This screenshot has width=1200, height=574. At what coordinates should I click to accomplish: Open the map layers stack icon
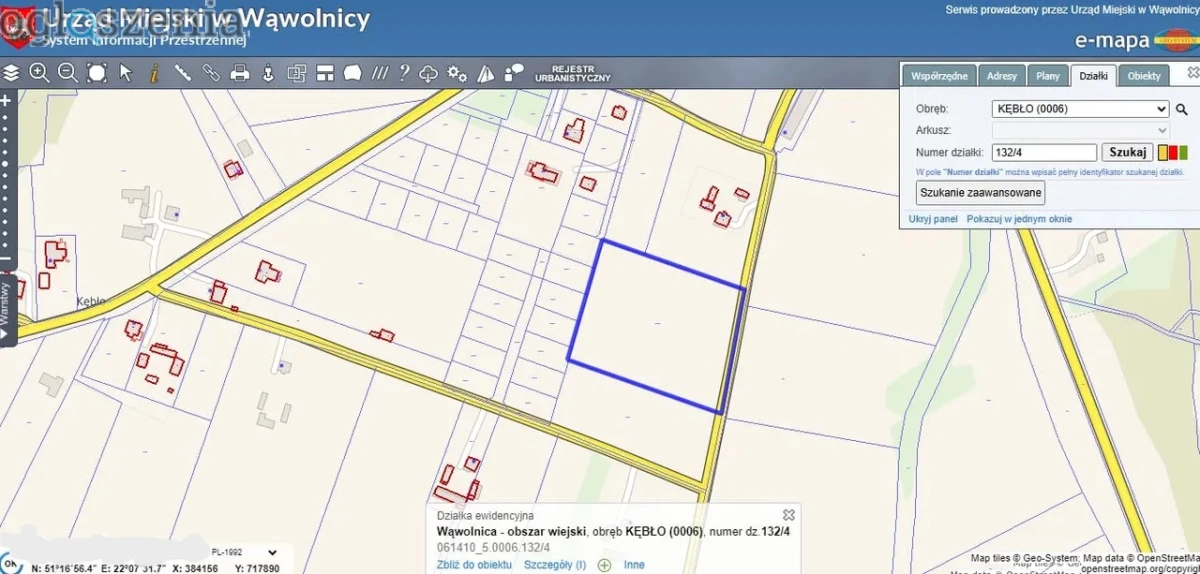click(x=11, y=73)
